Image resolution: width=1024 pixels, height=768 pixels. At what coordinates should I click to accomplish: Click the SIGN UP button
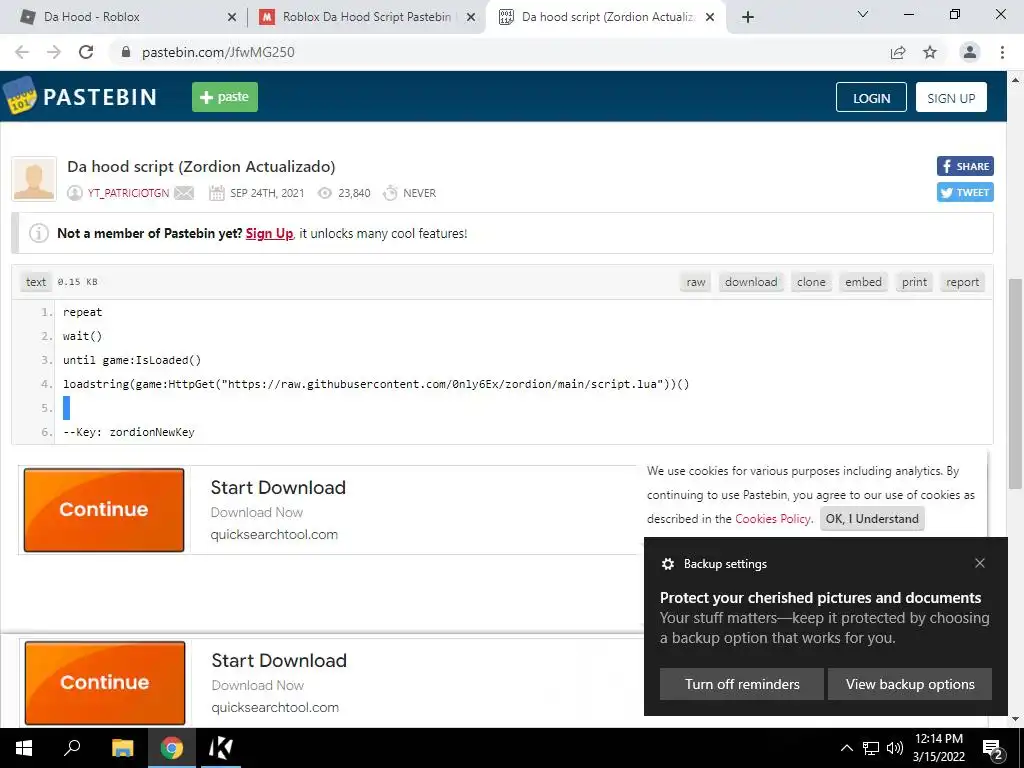click(951, 97)
